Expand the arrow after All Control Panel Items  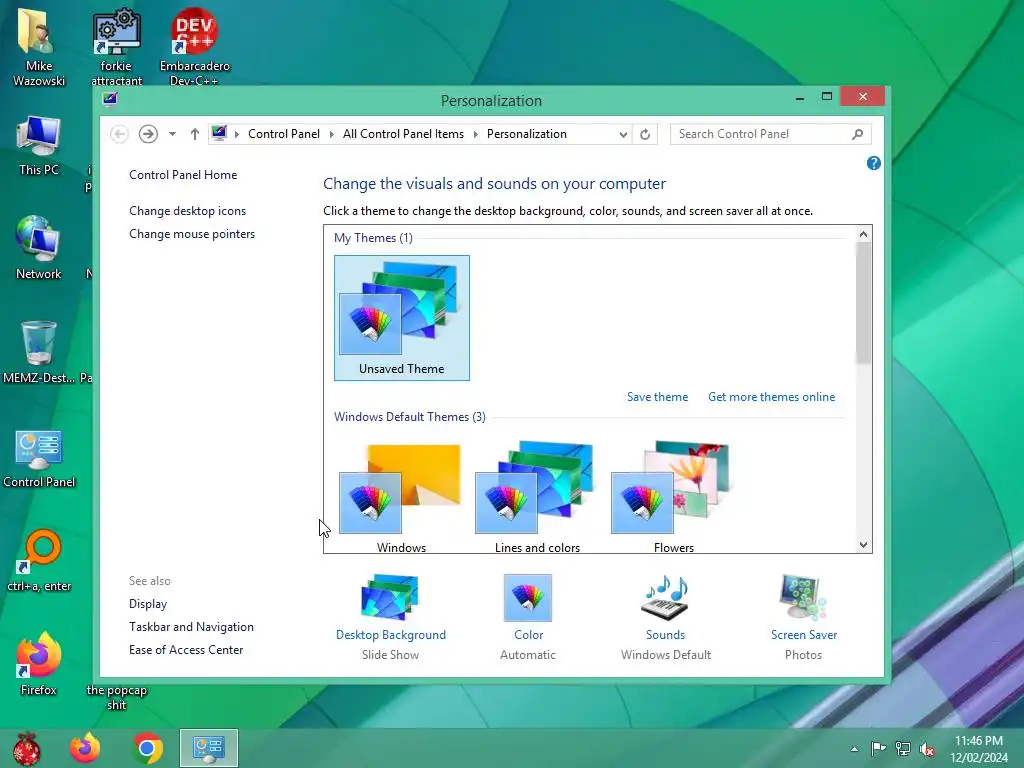pyautogui.click(x=475, y=134)
